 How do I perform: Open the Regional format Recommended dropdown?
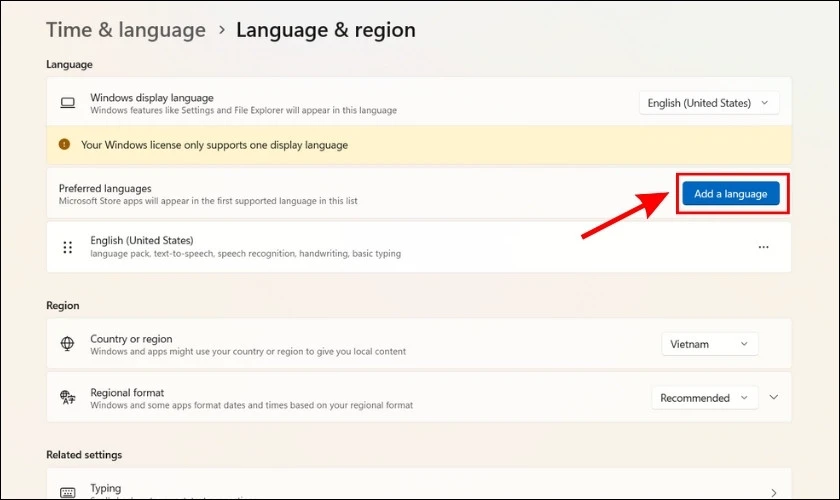(x=704, y=398)
